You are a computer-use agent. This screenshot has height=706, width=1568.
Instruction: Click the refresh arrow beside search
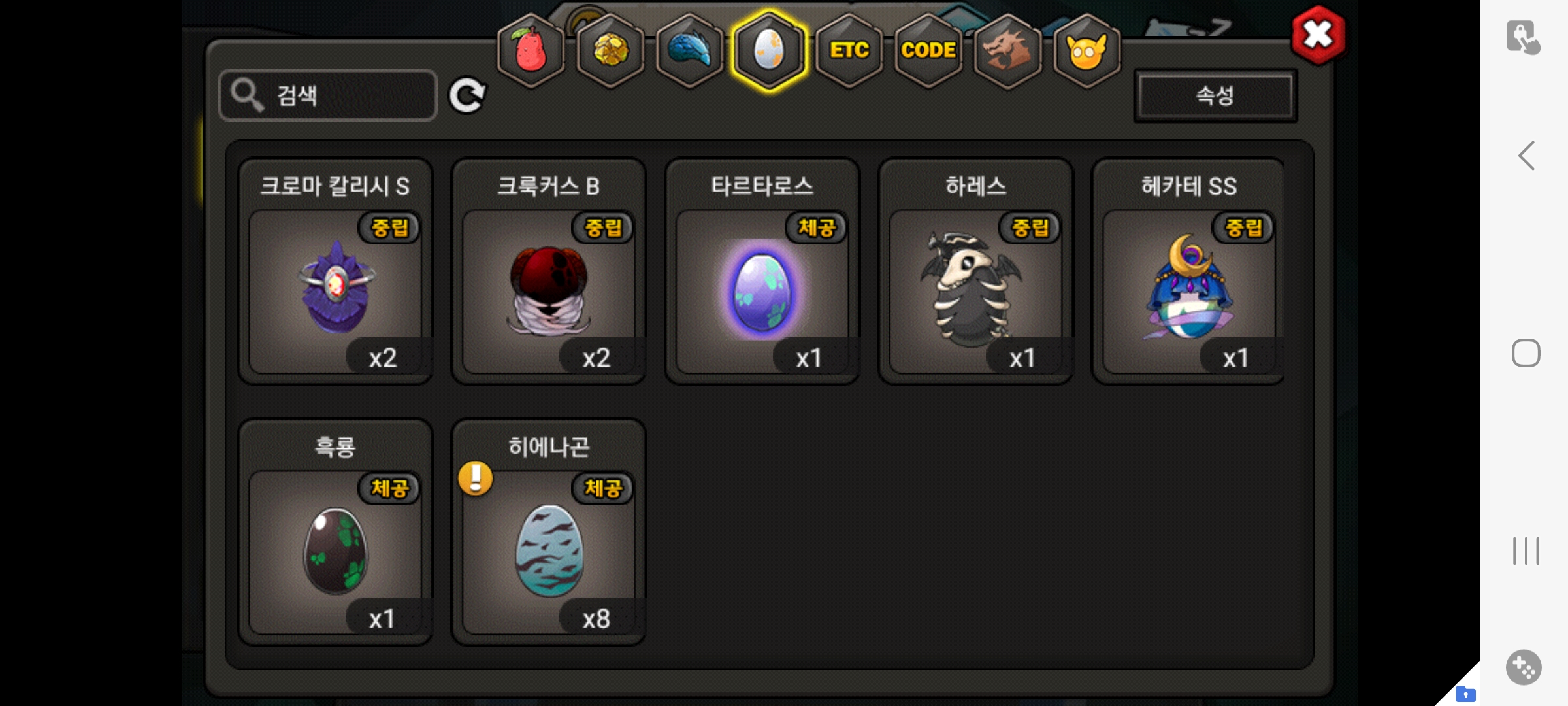click(467, 95)
